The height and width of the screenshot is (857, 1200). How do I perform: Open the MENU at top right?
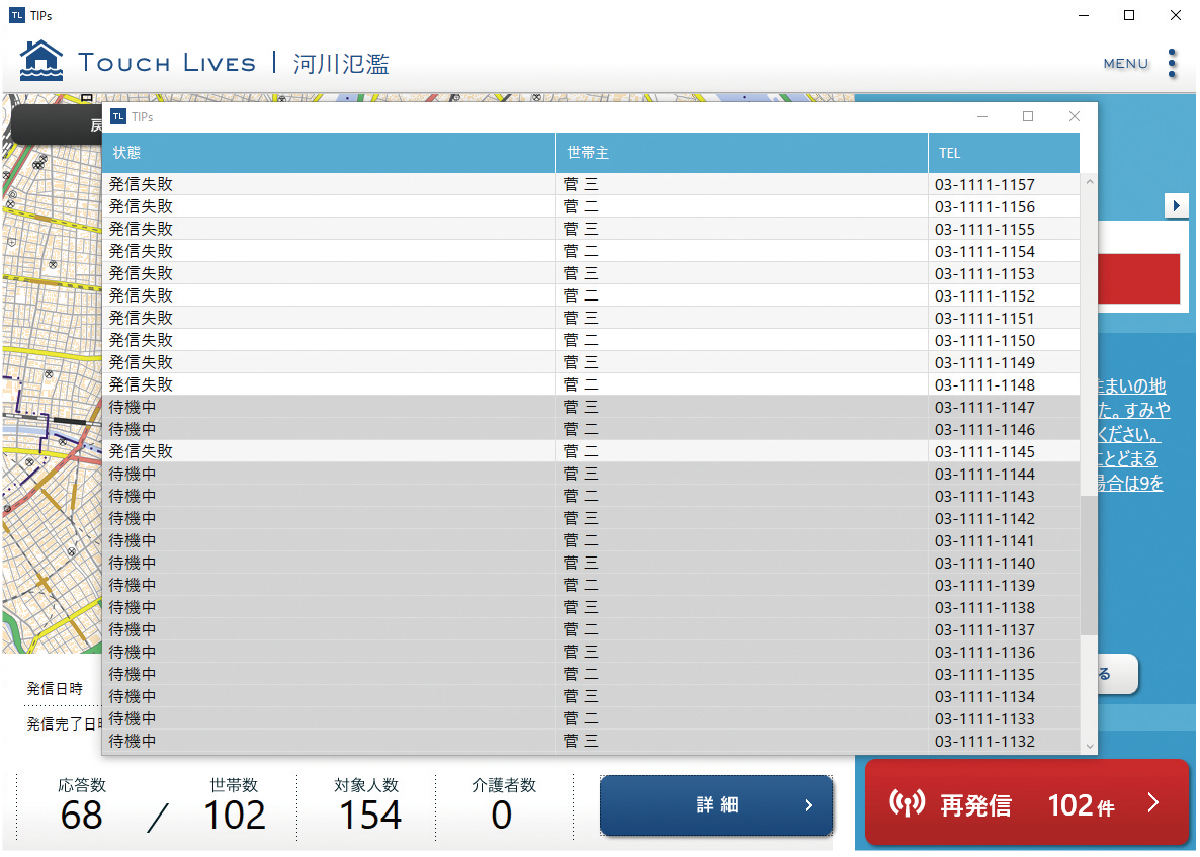click(1125, 63)
